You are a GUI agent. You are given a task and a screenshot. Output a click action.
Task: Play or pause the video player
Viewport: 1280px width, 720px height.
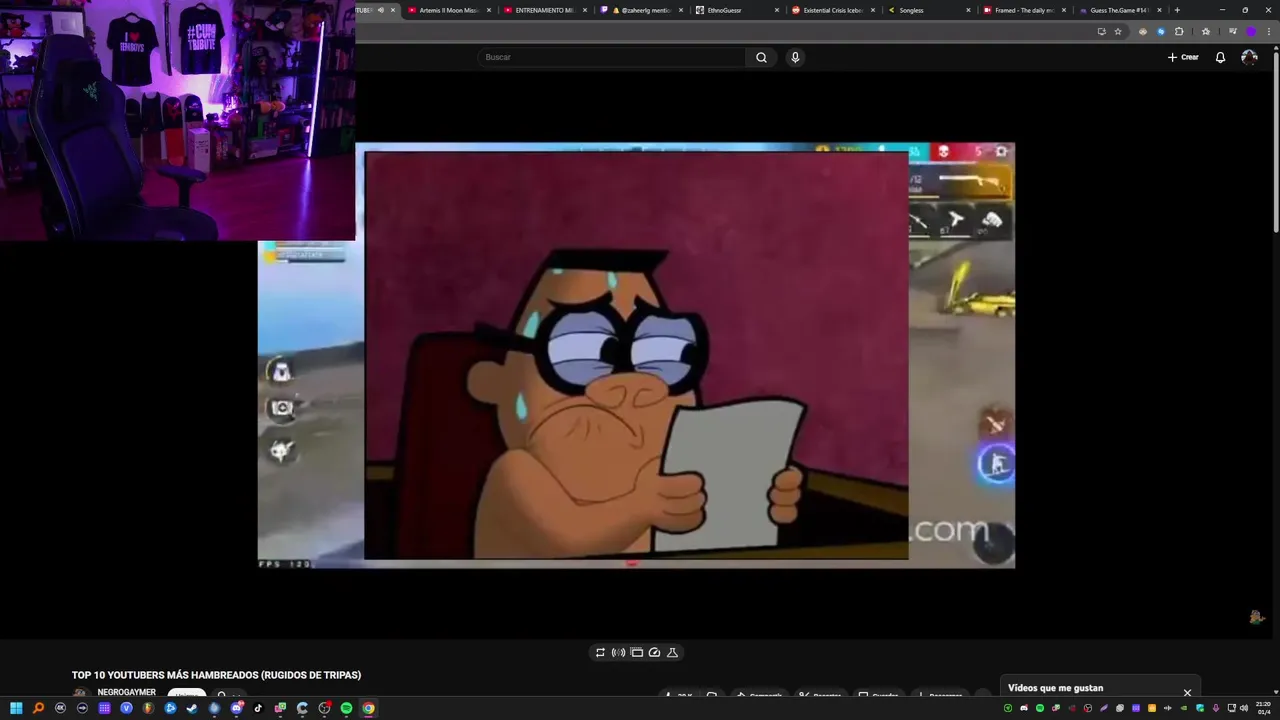pyautogui.click(x=636, y=355)
